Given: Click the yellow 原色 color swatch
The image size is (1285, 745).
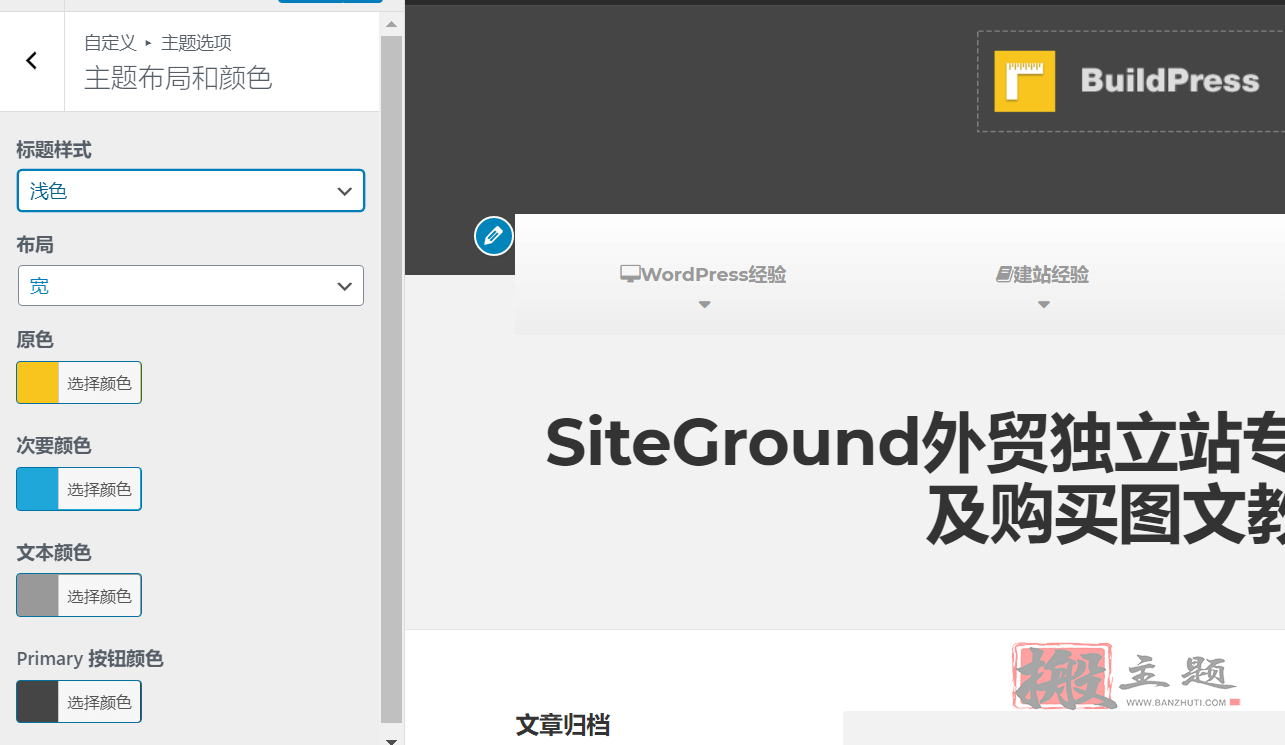Looking at the screenshot, I should (38, 383).
